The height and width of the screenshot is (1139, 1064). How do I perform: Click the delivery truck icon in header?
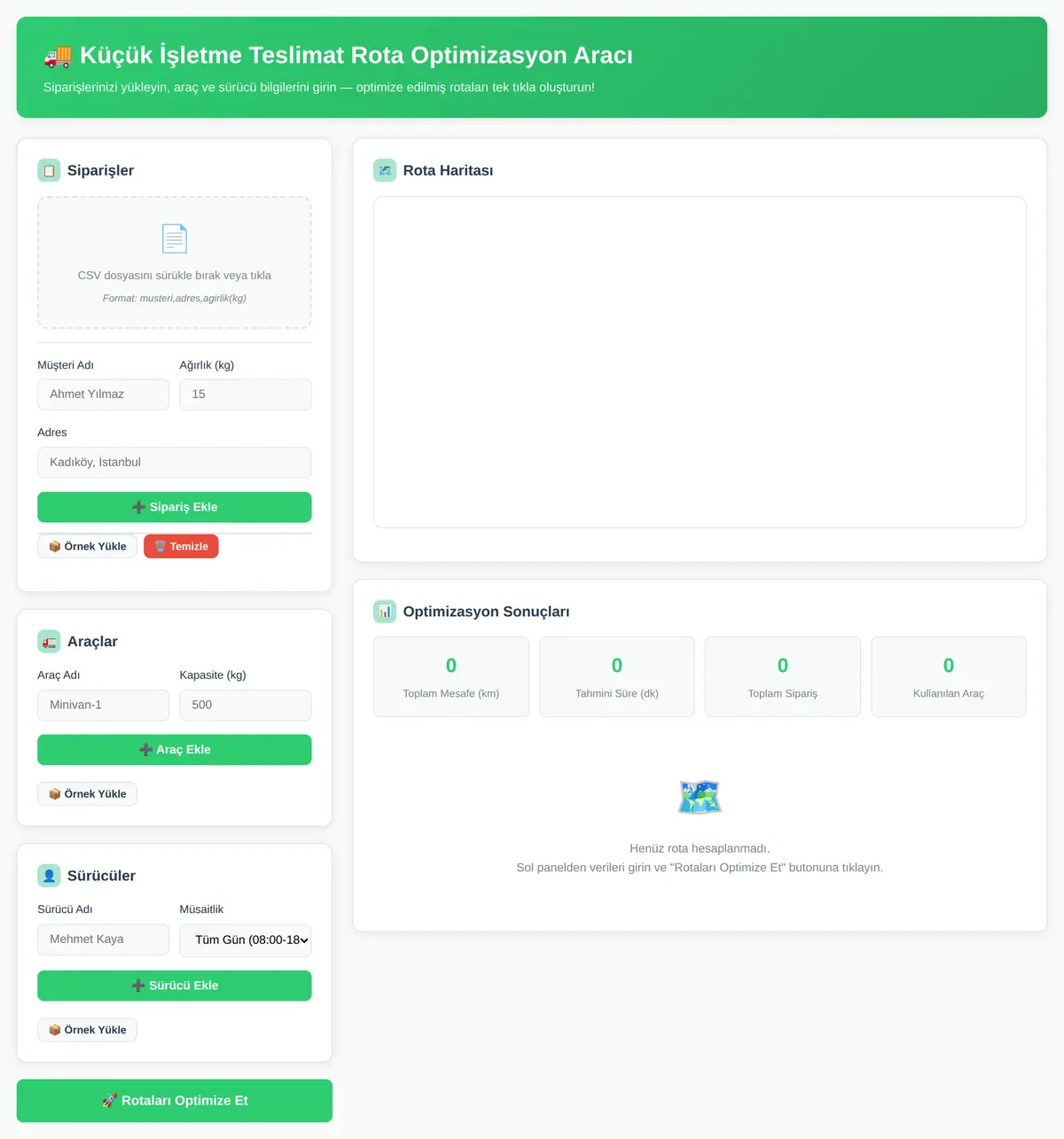tap(58, 56)
